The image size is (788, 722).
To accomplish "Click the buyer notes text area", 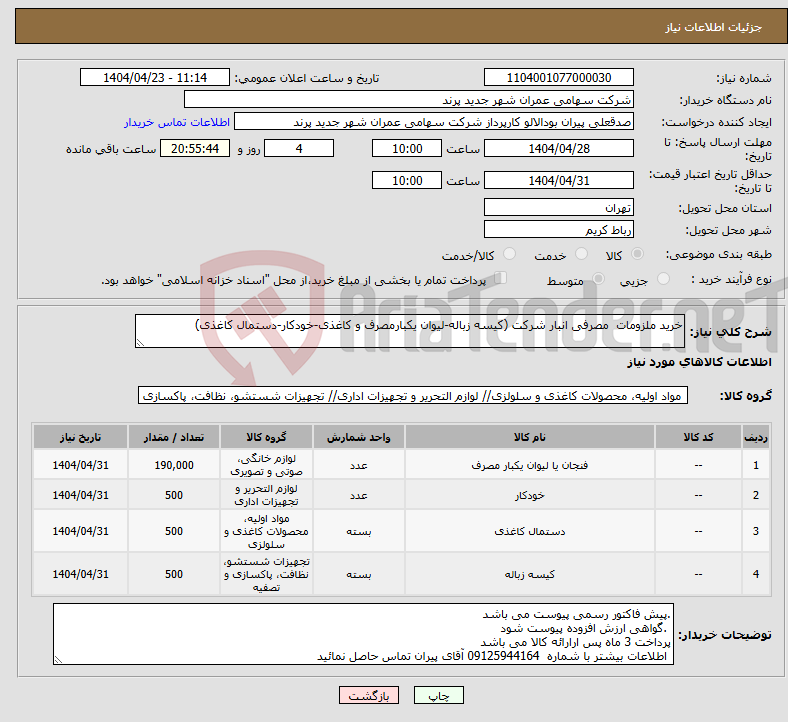I will point(363,635).
